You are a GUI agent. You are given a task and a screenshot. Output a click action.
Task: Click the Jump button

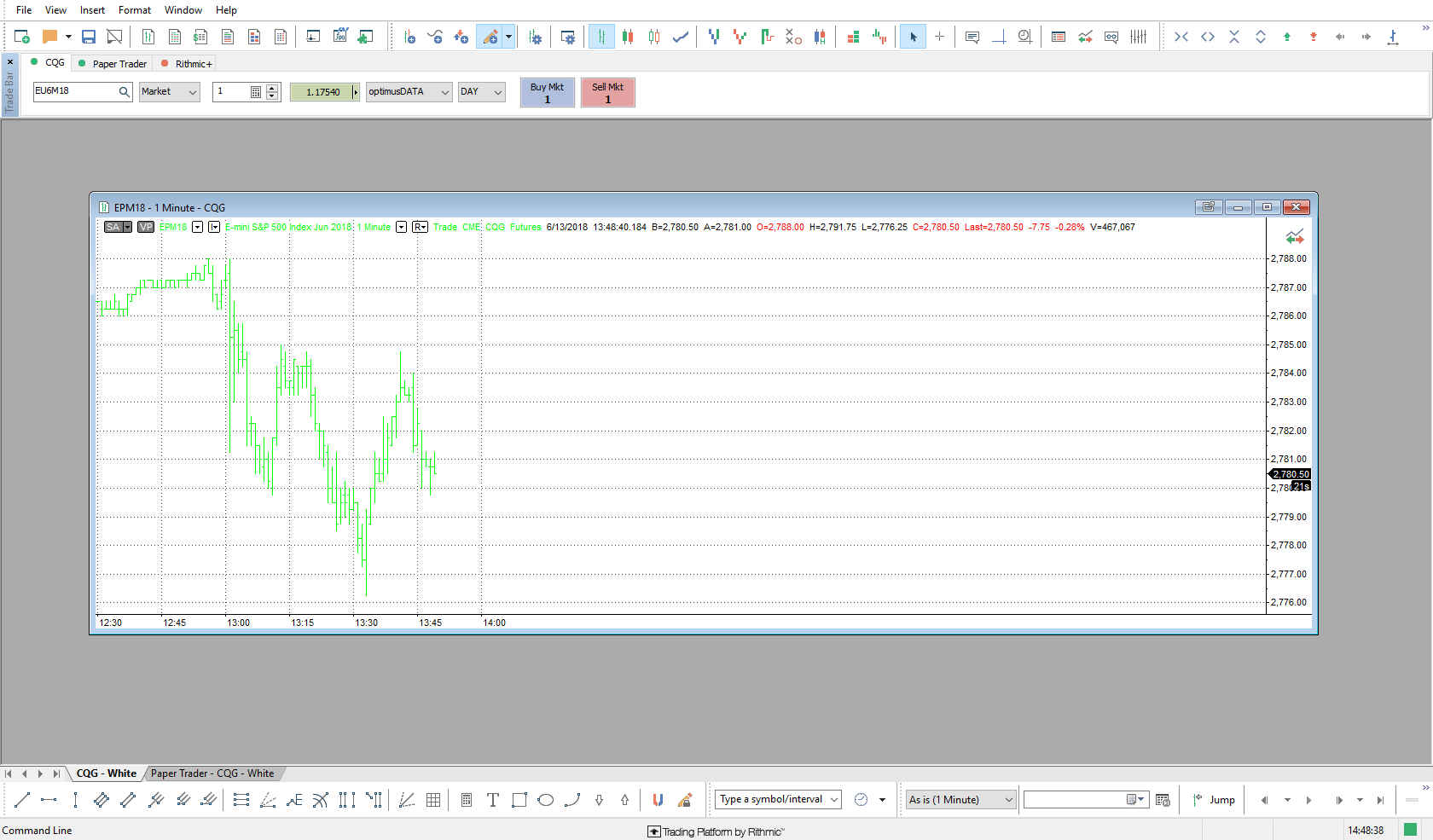pos(1214,800)
